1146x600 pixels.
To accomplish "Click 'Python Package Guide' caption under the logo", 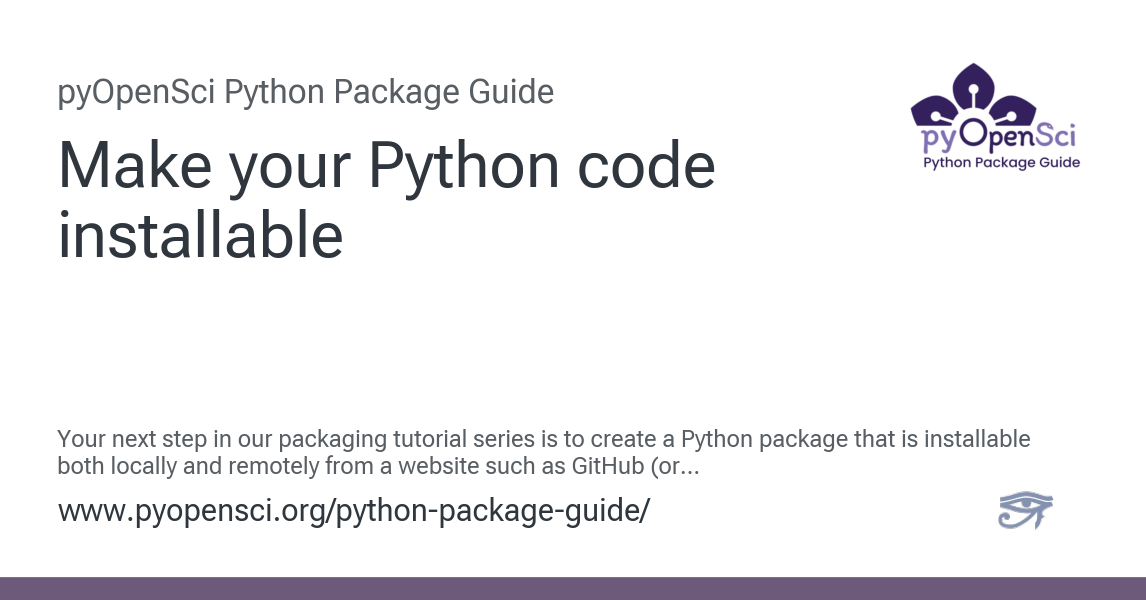I will (1001, 162).
